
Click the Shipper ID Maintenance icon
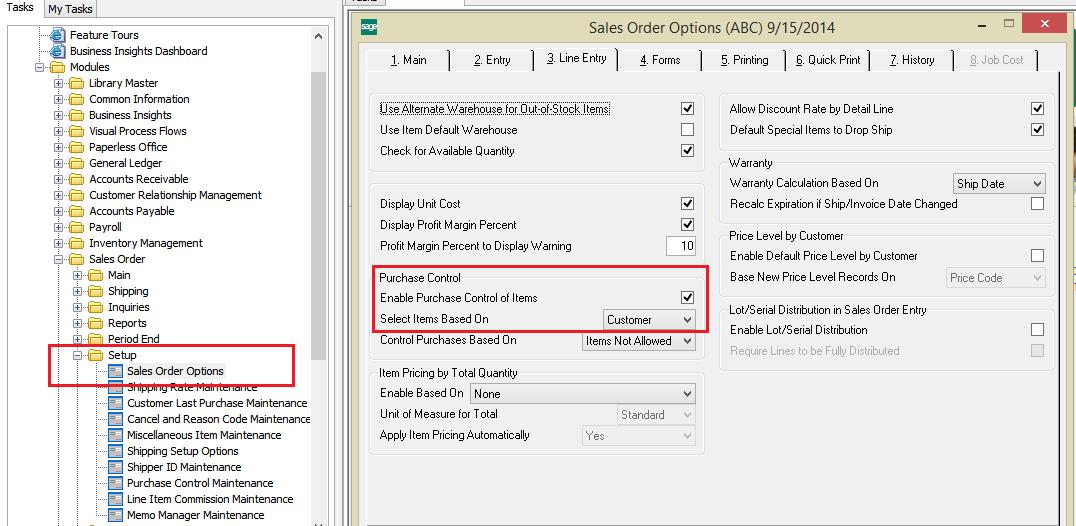click(115, 467)
